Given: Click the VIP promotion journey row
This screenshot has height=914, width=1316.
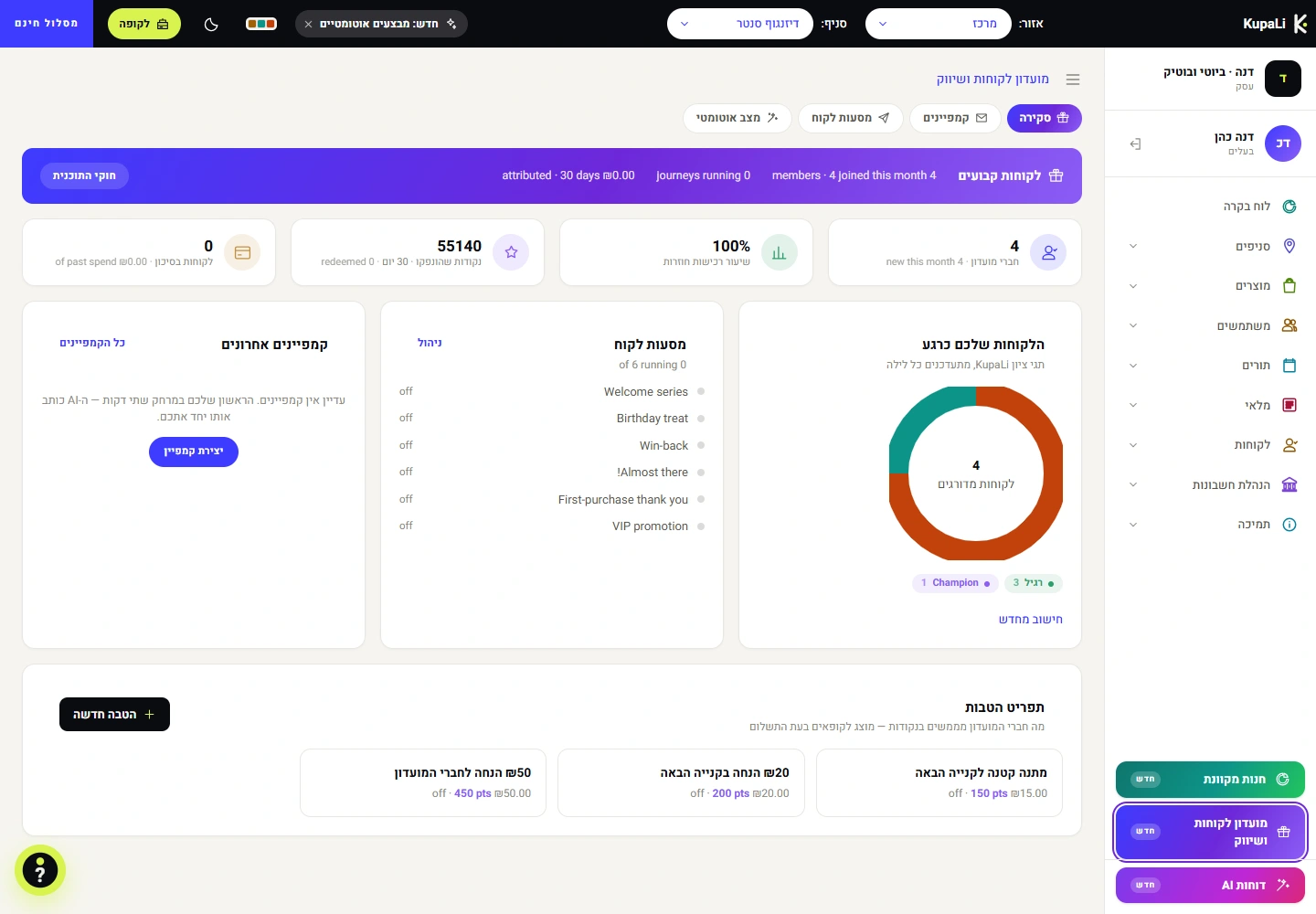Looking at the screenshot, I should click(x=552, y=526).
